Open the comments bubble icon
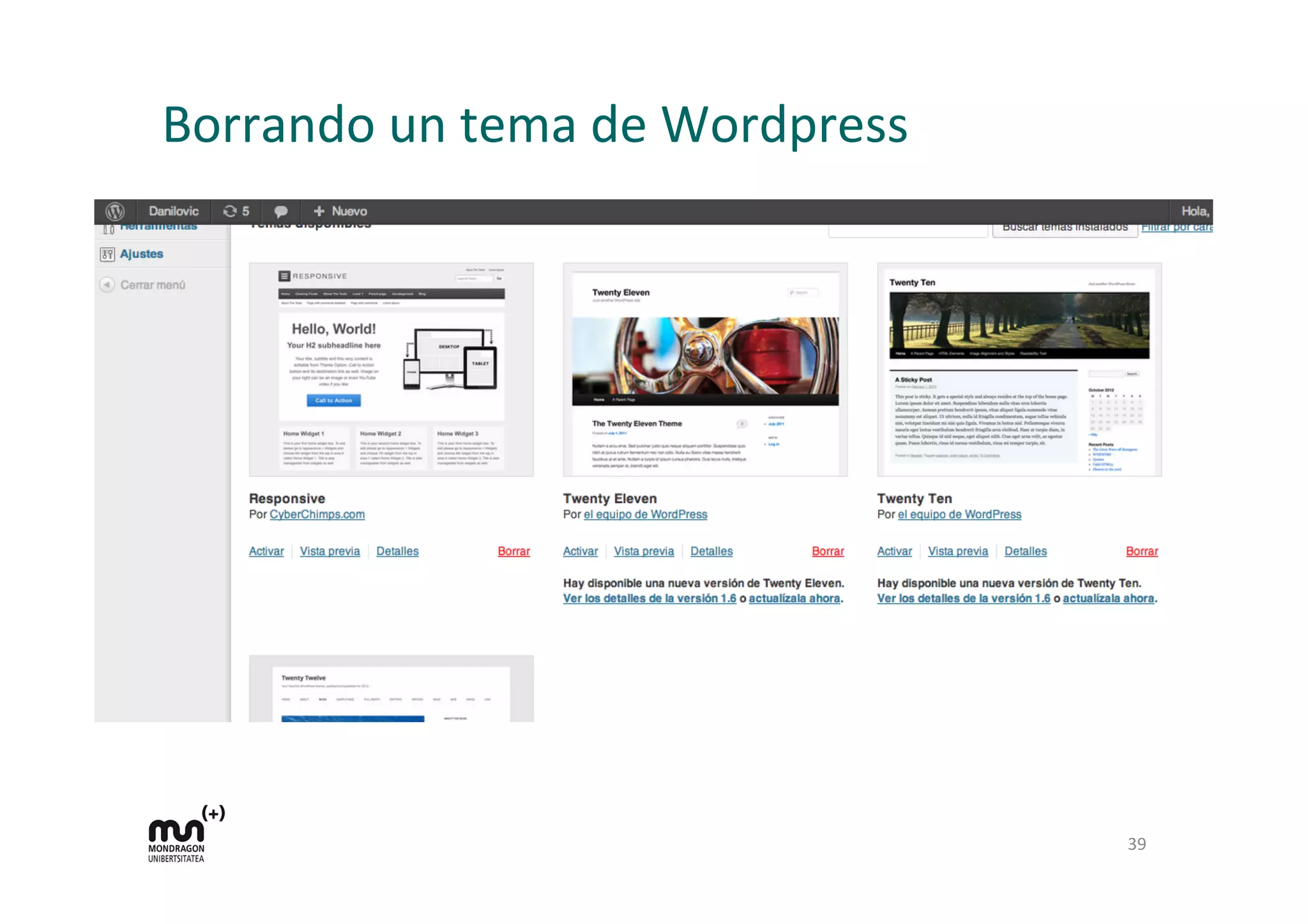1308x924 pixels. pos(280,211)
